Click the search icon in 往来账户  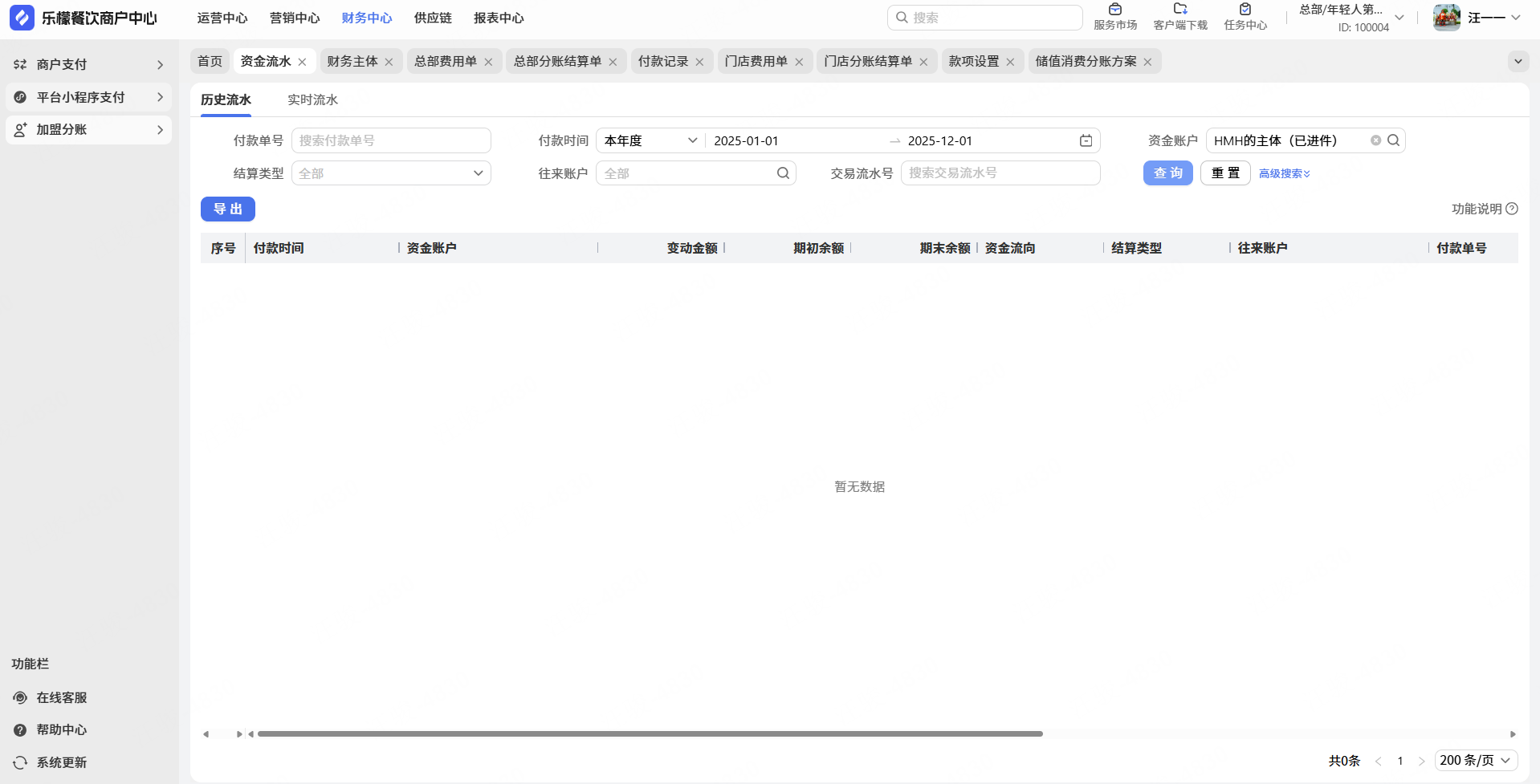pyautogui.click(x=783, y=173)
